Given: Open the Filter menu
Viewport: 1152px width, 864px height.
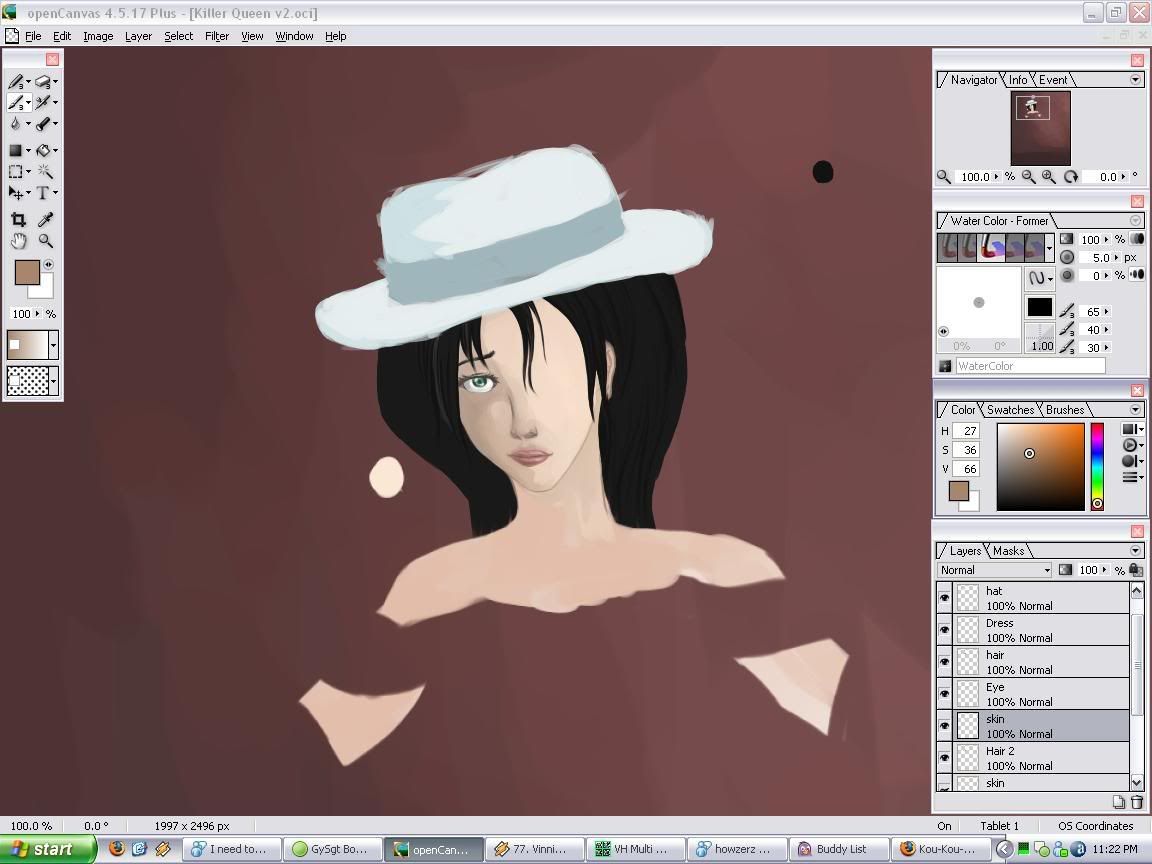Looking at the screenshot, I should (217, 36).
